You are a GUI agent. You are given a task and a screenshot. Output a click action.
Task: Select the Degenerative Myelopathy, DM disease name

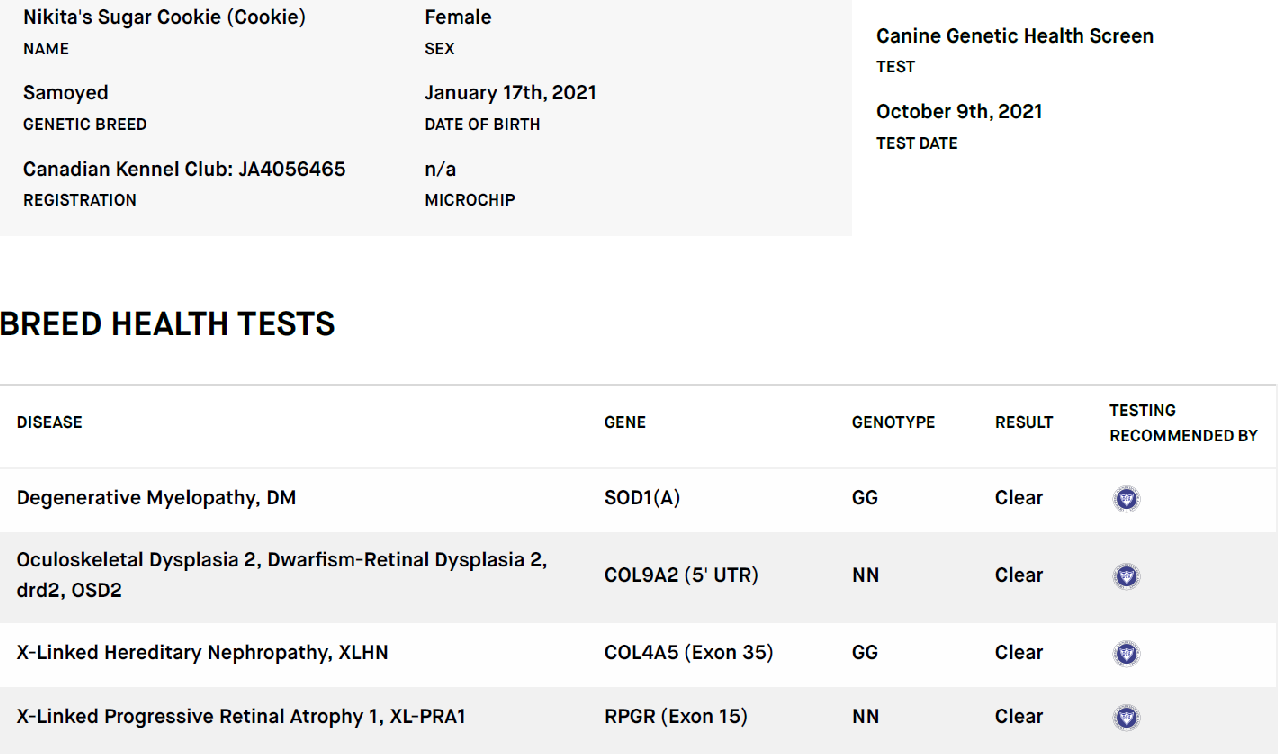pyautogui.click(x=157, y=498)
